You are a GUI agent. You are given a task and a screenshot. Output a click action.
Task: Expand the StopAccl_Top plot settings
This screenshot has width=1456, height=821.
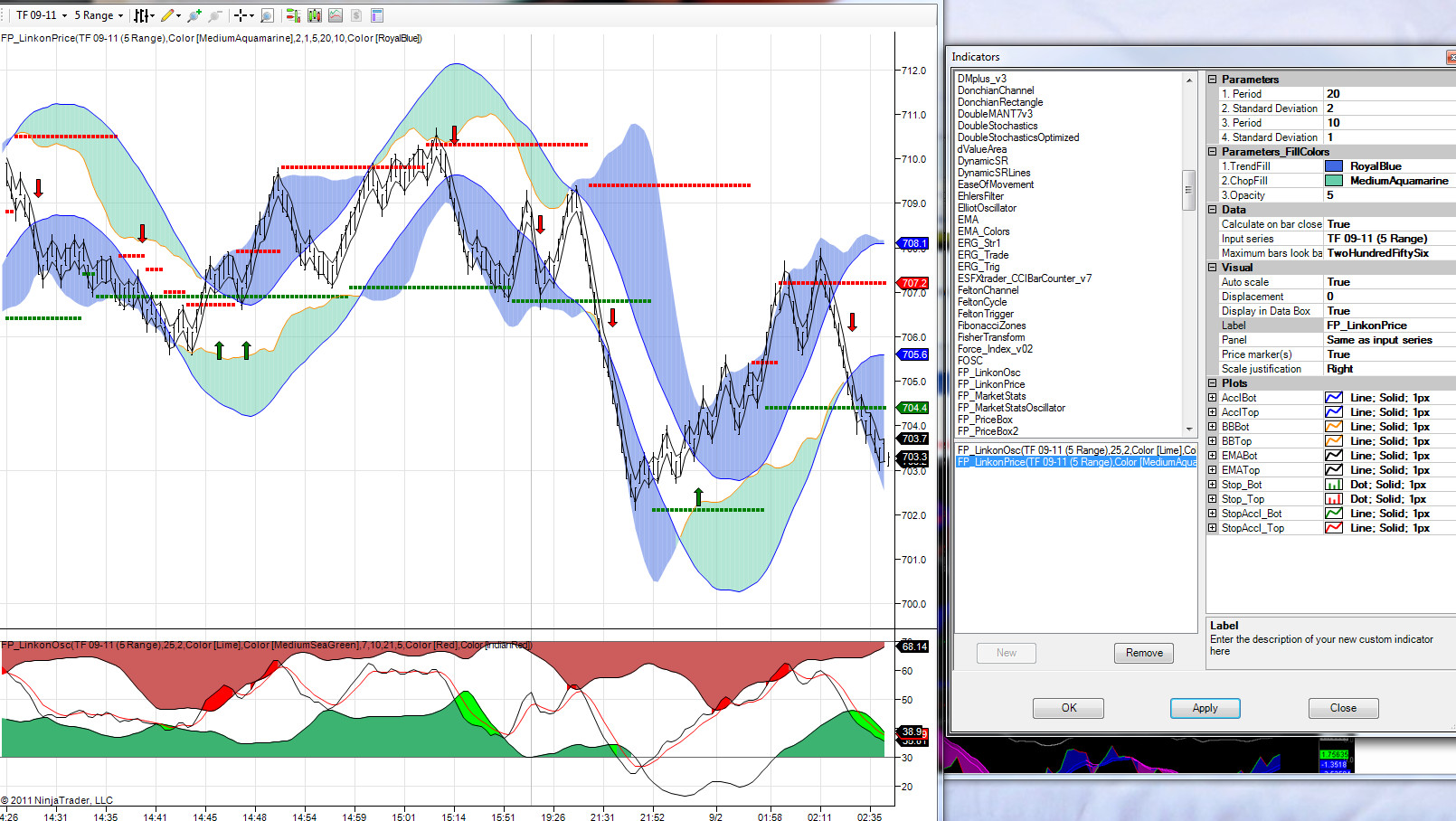tap(1213, 528)
